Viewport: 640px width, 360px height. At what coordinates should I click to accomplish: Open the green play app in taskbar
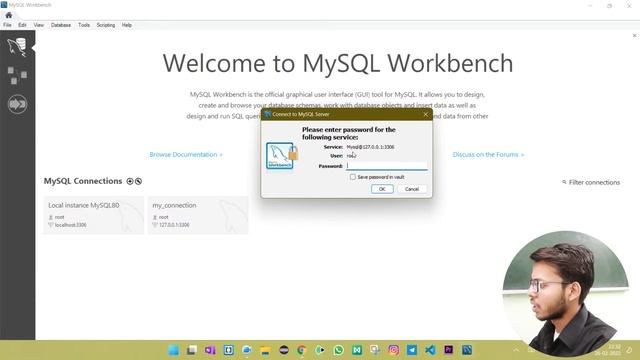(x=320, y=350)
